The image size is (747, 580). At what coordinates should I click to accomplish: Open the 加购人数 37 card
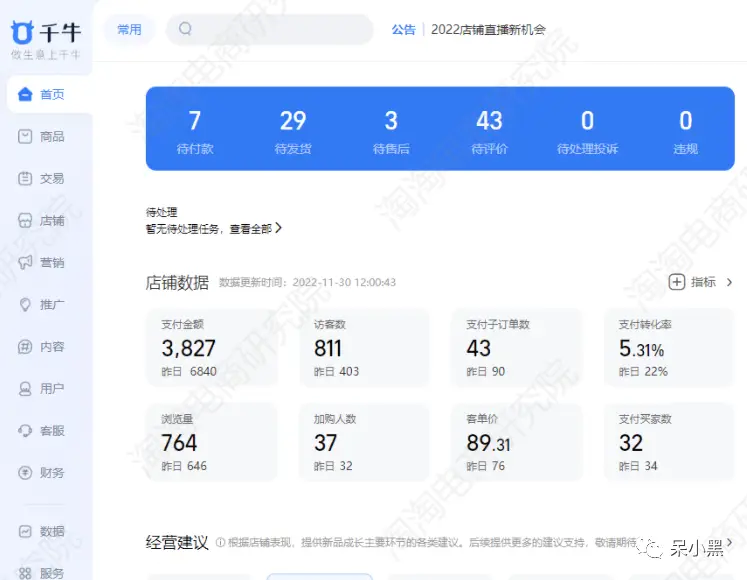[364, 442]
